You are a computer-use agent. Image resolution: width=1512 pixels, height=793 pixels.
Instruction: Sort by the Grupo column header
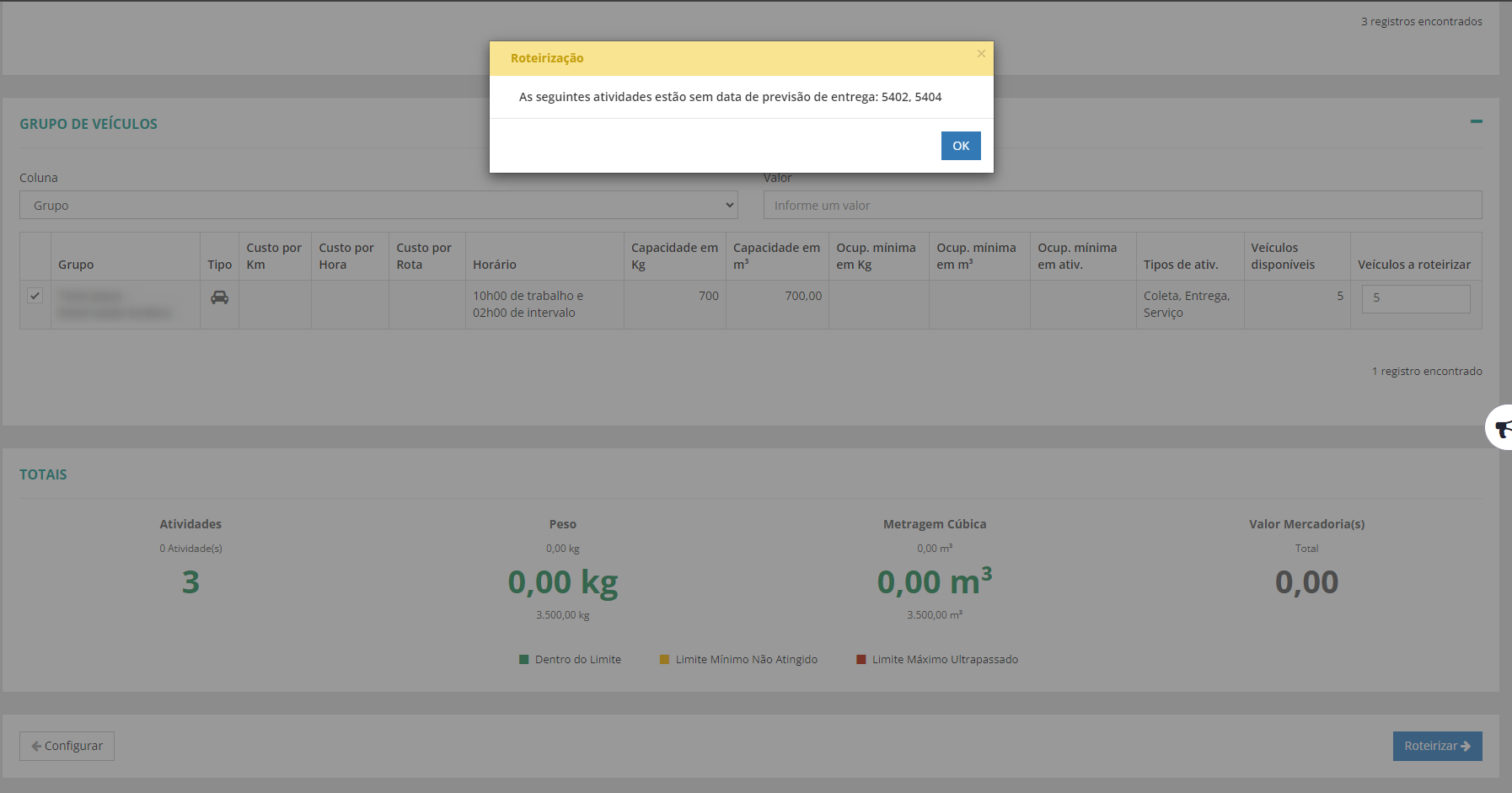pos(76,265)
